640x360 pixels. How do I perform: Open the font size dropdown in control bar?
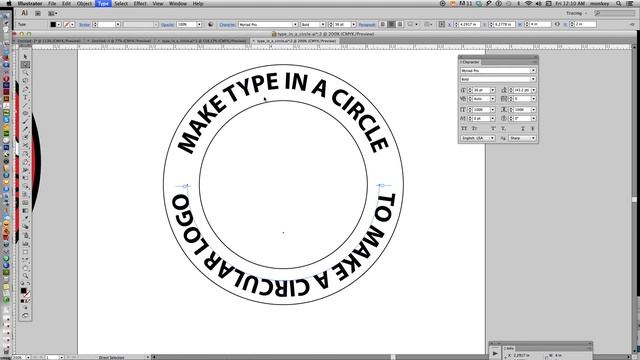pos(353,24)
